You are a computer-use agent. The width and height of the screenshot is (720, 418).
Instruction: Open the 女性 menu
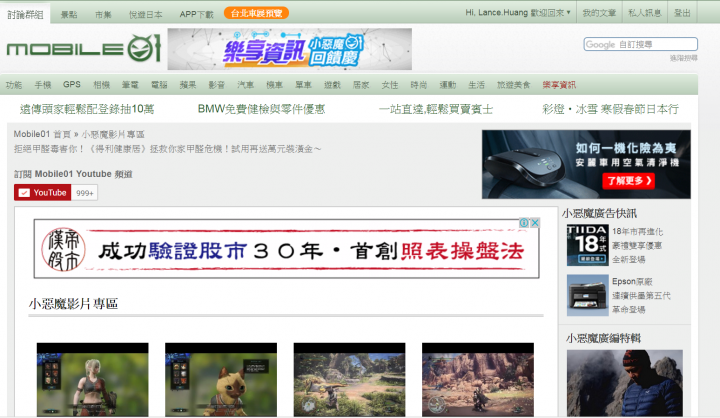pos(390,85)
